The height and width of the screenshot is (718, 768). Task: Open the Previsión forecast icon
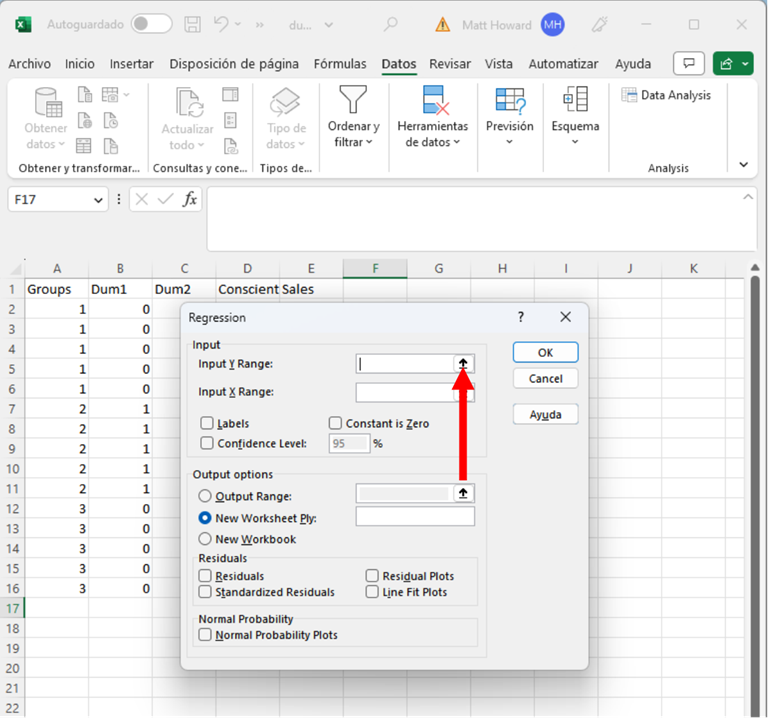tap(509, 100)
